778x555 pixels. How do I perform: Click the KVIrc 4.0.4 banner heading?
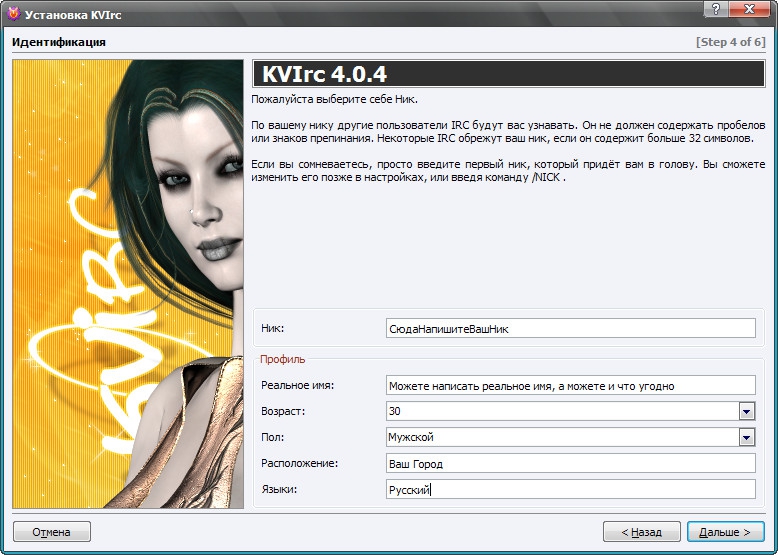pyautogui.click(x=509, y=74)
